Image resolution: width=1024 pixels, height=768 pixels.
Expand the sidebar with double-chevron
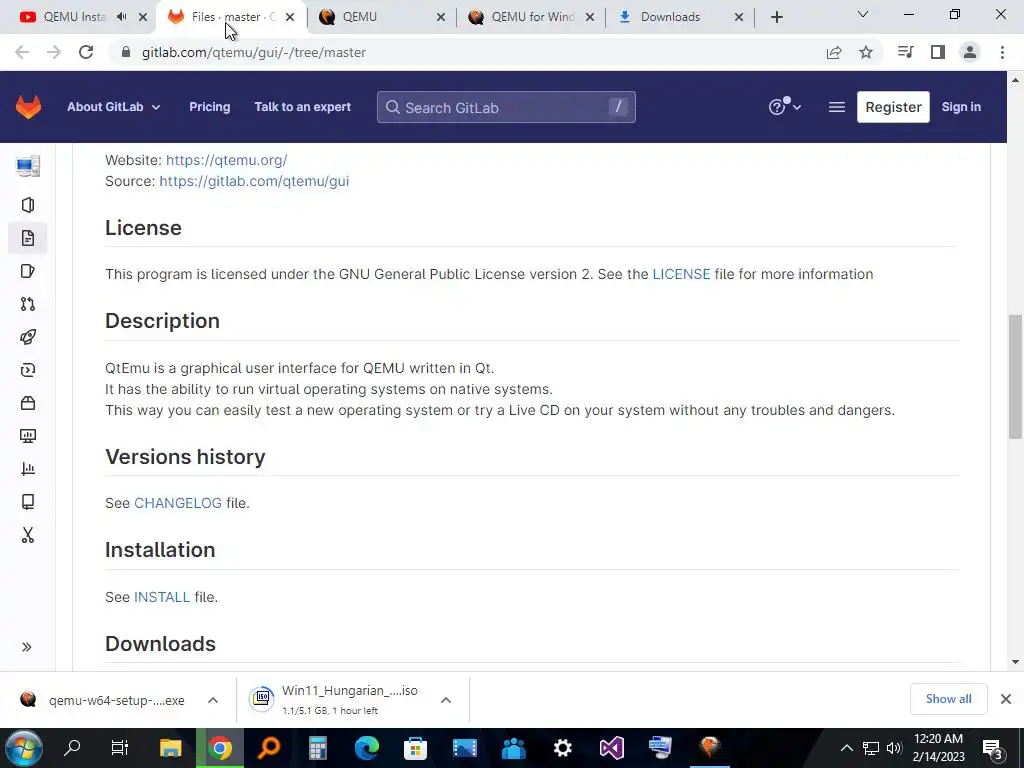(x=27, y=647)
